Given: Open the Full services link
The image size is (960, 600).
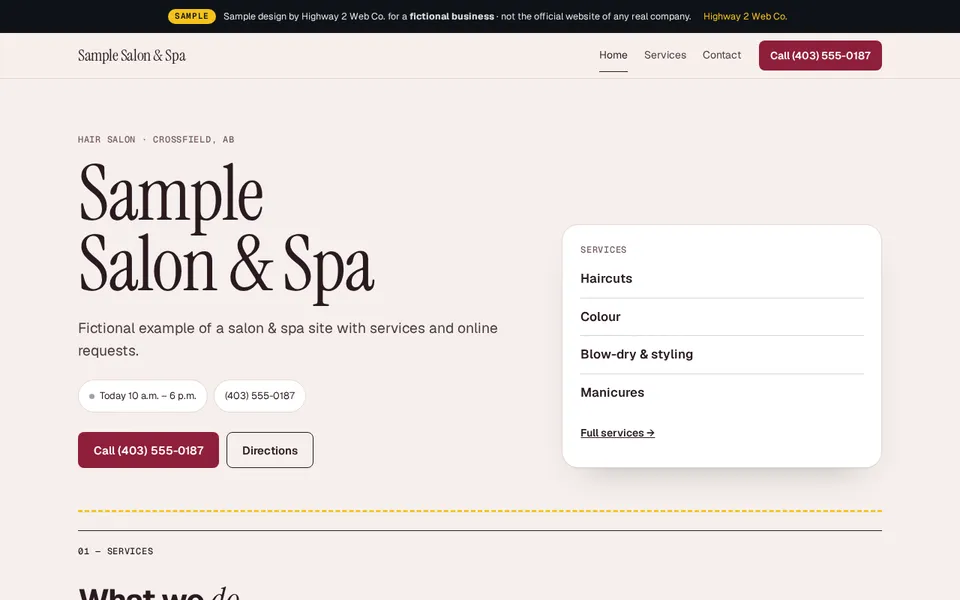Looking at the screenshot, I should pos(617,433).
